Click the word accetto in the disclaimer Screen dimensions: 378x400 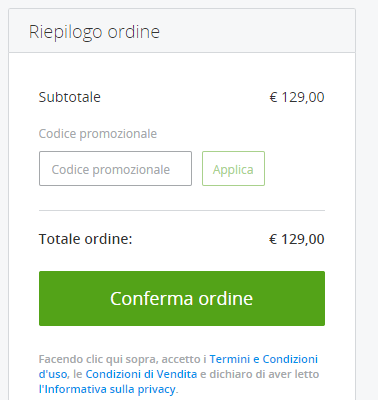click(x=181, y=359)
